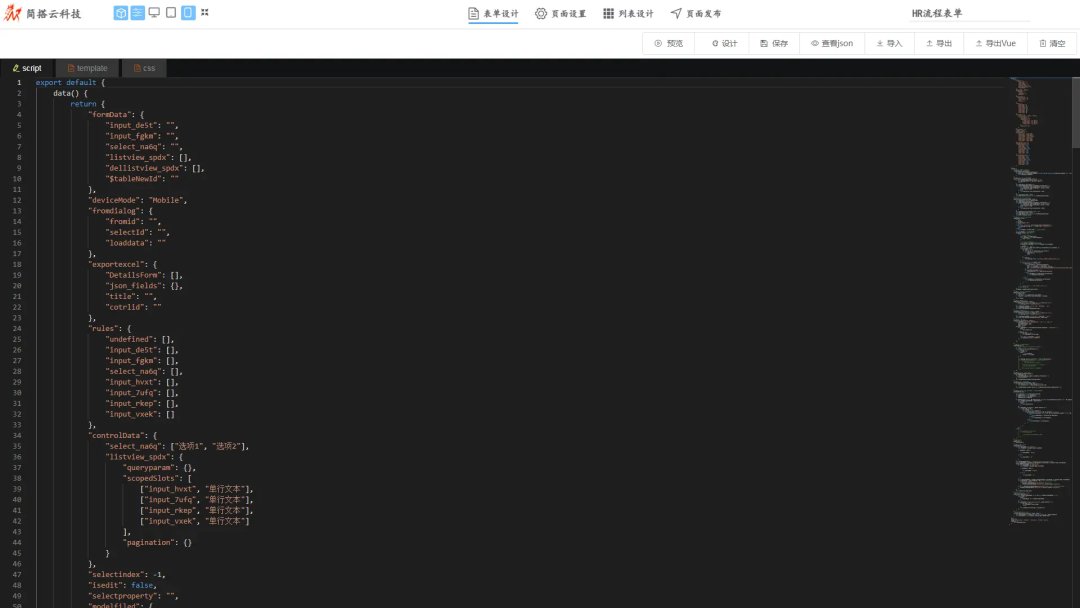The image size is (1080, 608).
Task: Open the 页面发布 tab
Action: (696, 14)
